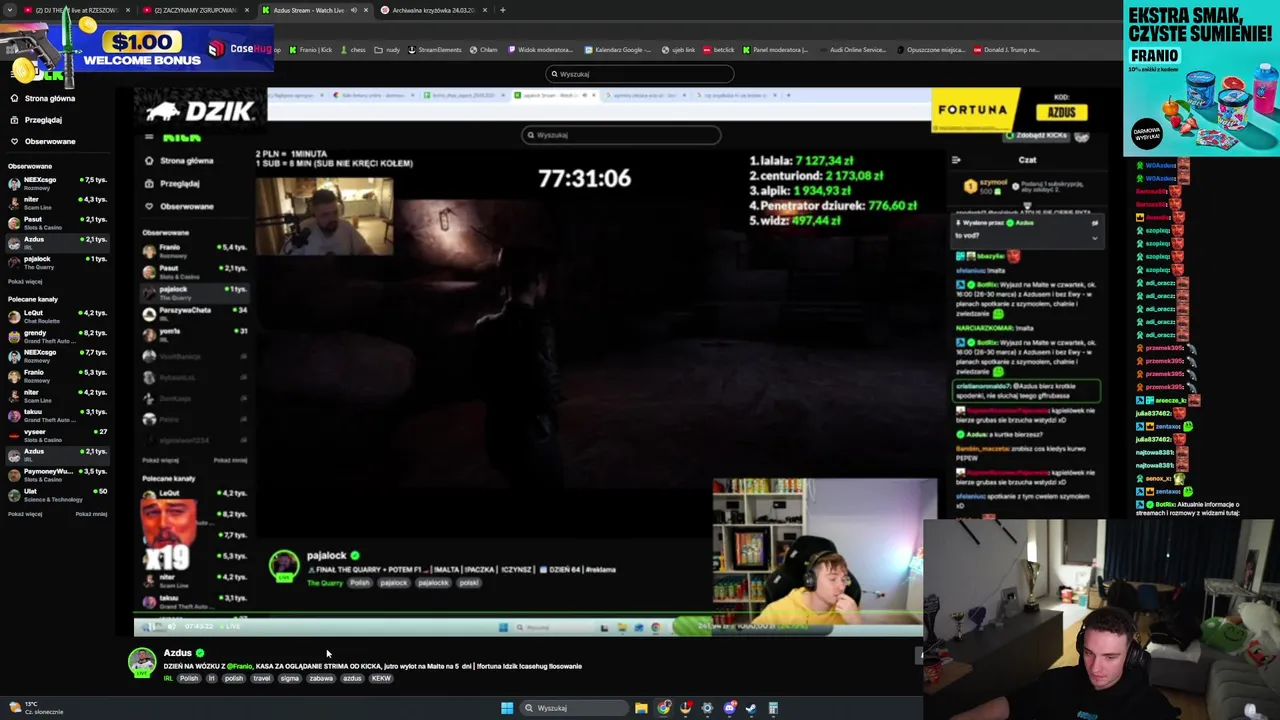1280x720 pixels.
Task: Open Przeglądaj in the Kick sidebar
Action: (x=36, y=120)
